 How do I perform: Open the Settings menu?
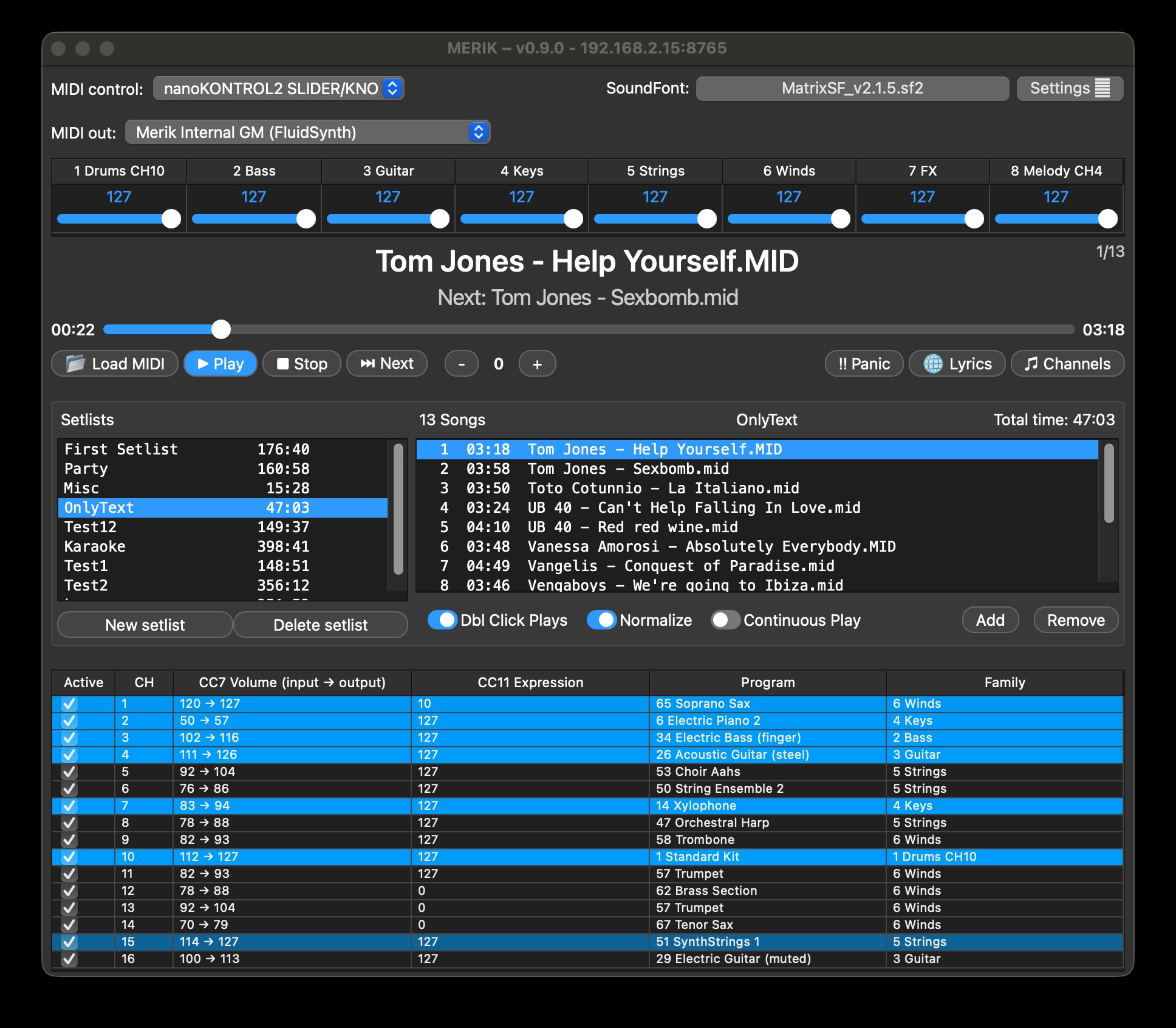click(1070, 88)
